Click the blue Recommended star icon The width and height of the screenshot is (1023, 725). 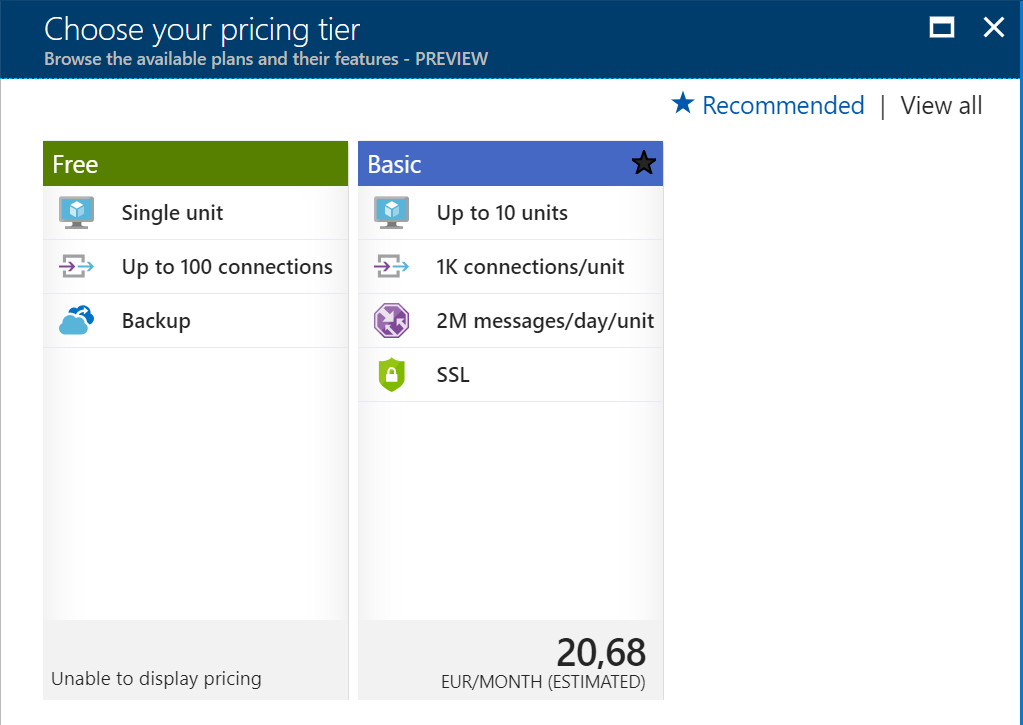(682, 103)
